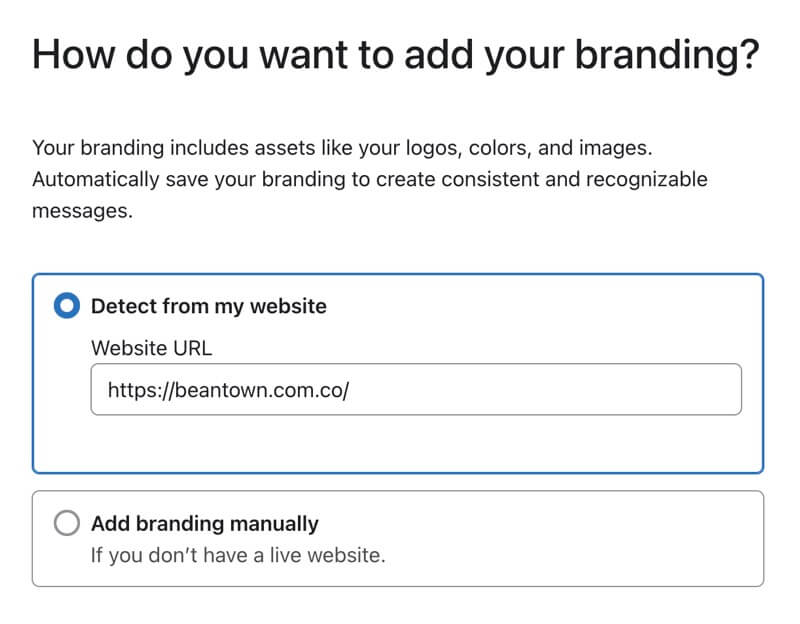Click the word "messages." ending the description
800x624 pixels.
click(82, 212)
